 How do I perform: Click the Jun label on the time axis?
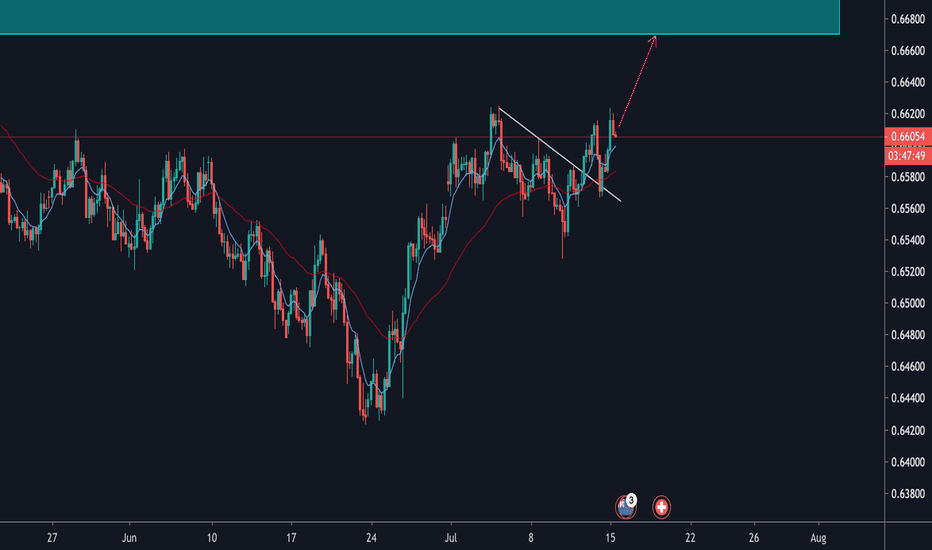tap(129, 538)
